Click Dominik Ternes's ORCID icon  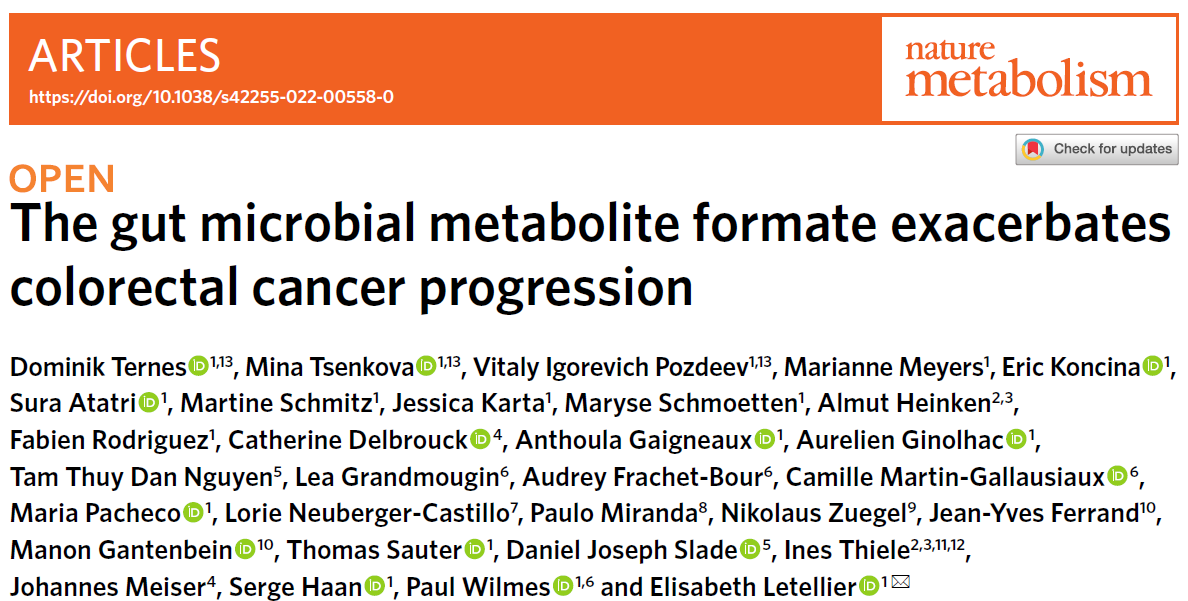tap(198, 367)
